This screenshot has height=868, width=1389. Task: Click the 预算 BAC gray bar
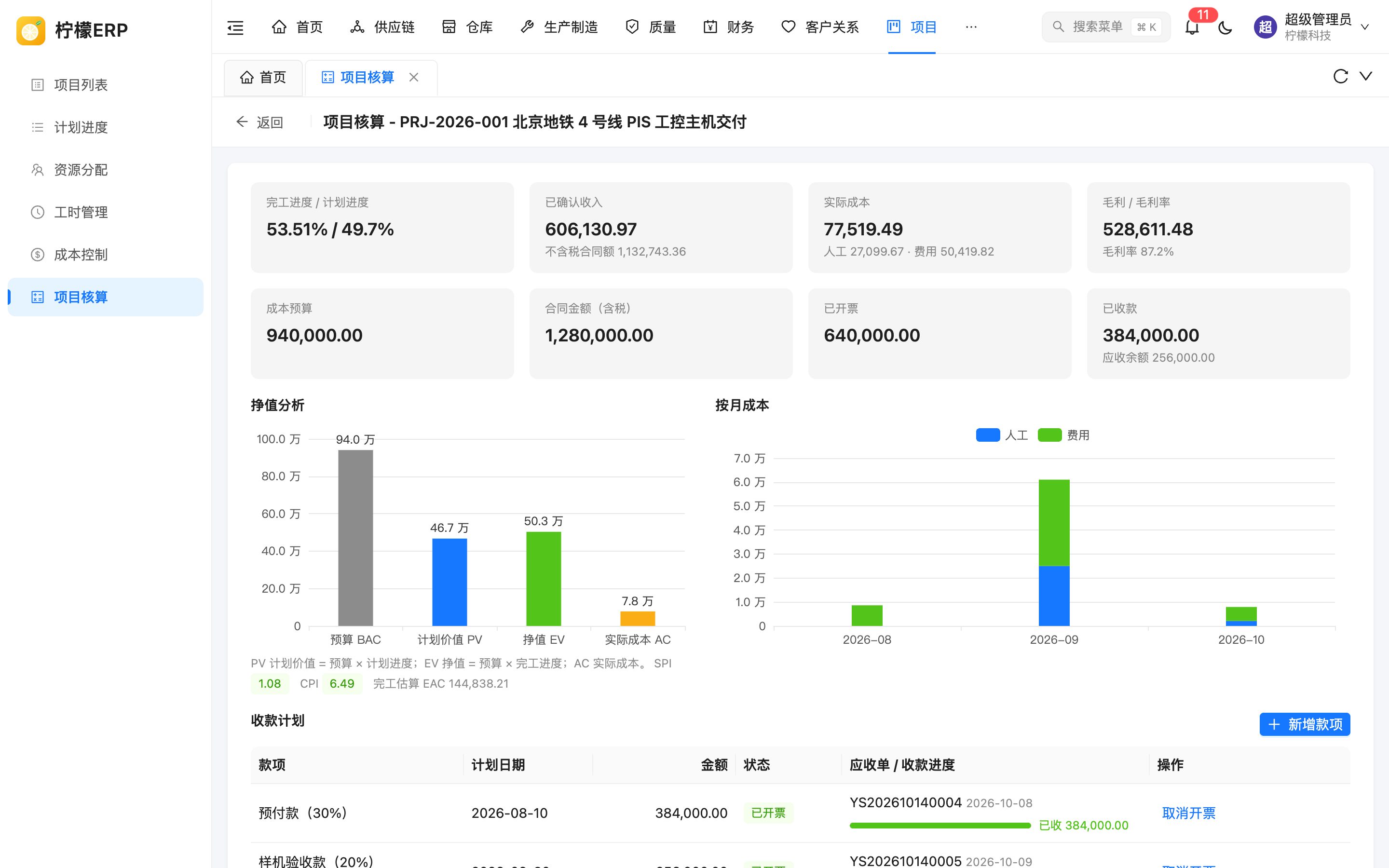tap(355, 538)
